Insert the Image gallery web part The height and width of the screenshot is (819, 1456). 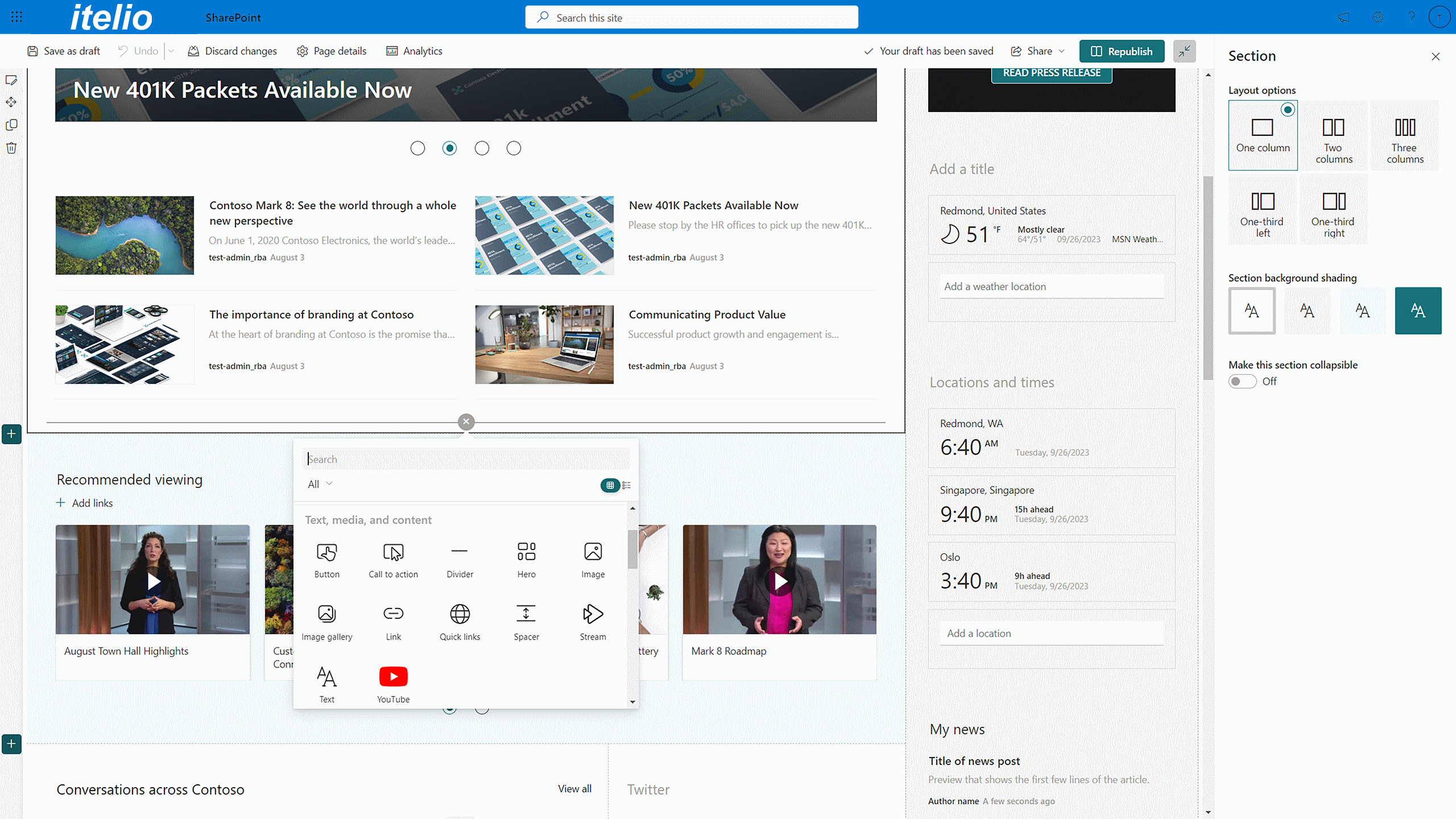point(327,623)
